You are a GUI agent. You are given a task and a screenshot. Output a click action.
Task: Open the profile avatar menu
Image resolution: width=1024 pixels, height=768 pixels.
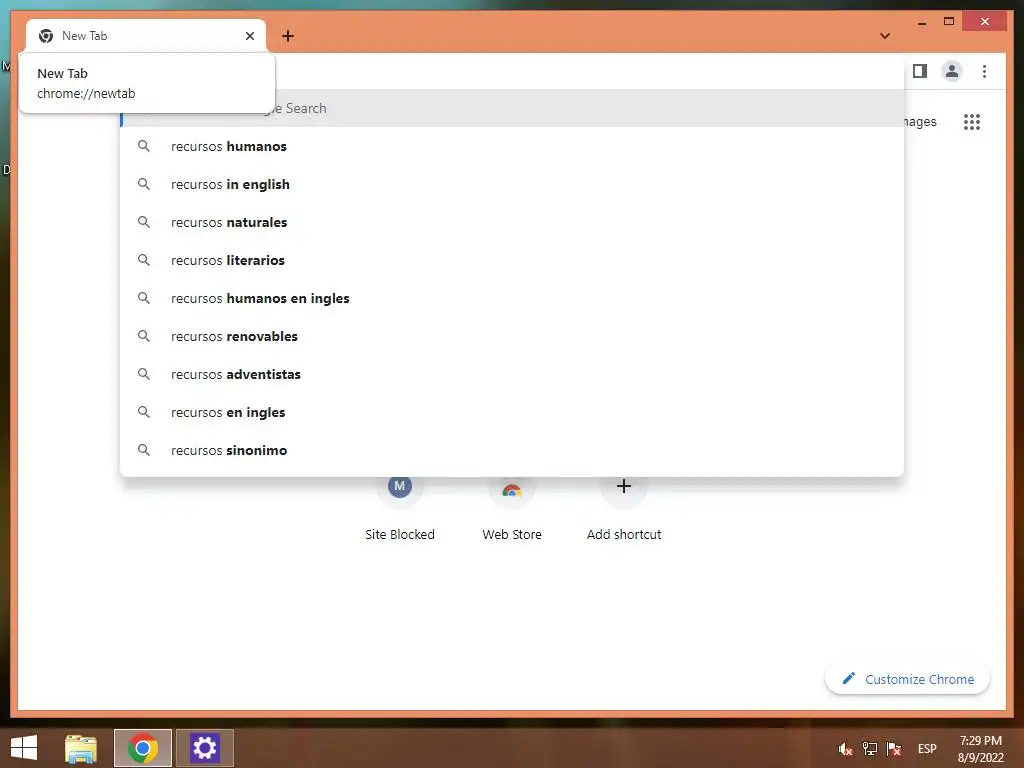click(x=952, y=71)
